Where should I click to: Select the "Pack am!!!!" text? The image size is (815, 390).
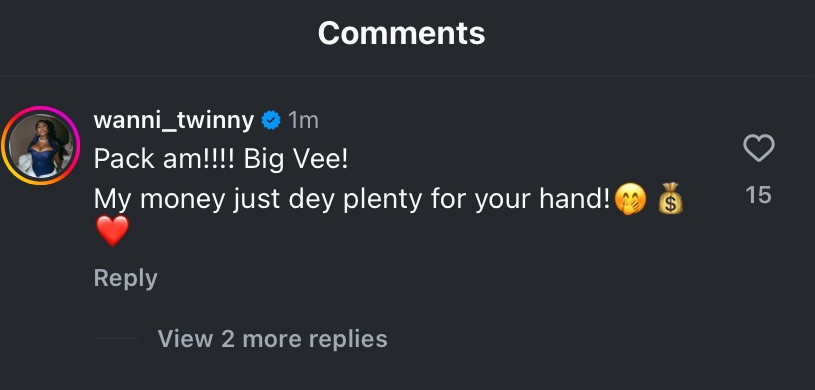(x=165, y=159)
